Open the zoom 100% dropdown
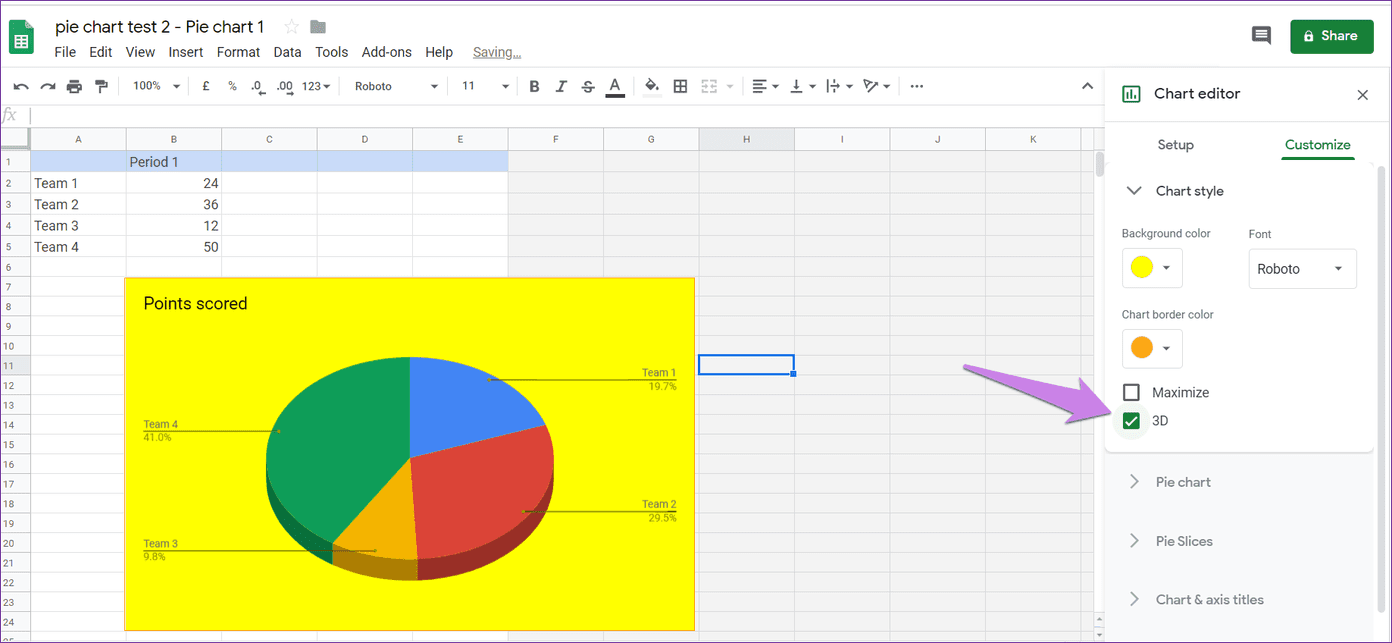The image size is (1392, 643). point(156,87)
